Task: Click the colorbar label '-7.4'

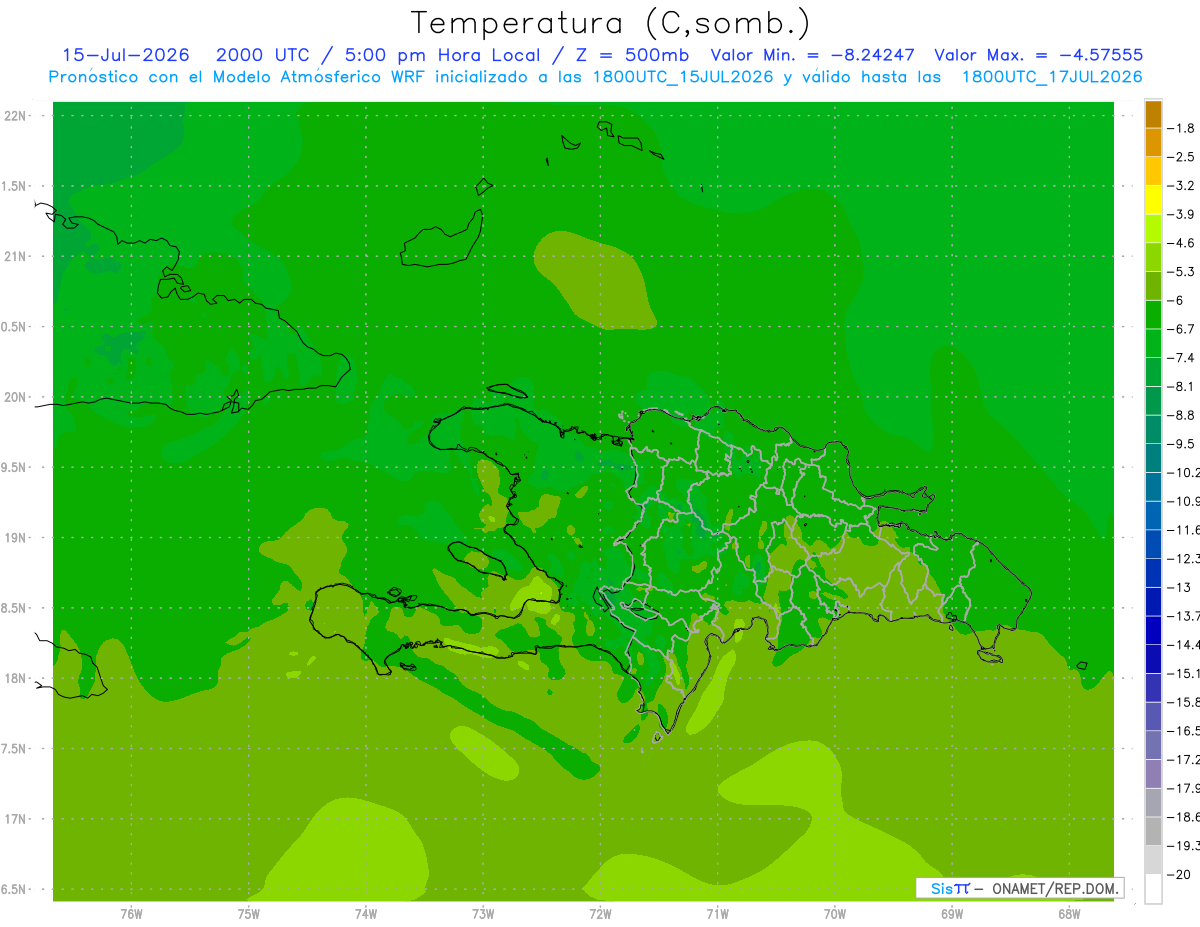Action: (x=1181, y=358)
